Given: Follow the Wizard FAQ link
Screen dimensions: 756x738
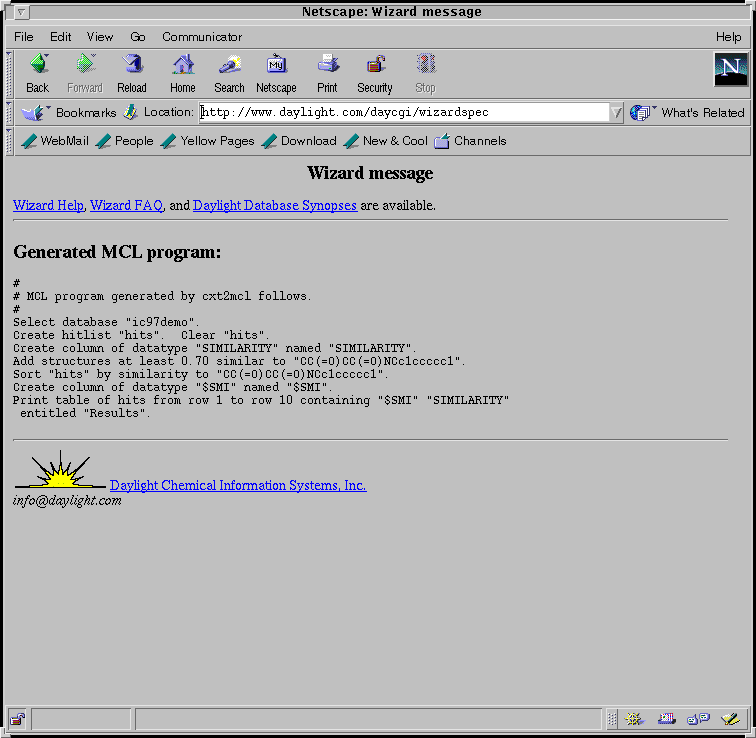Looking at the screenshot, I should (x=126, y=205).
